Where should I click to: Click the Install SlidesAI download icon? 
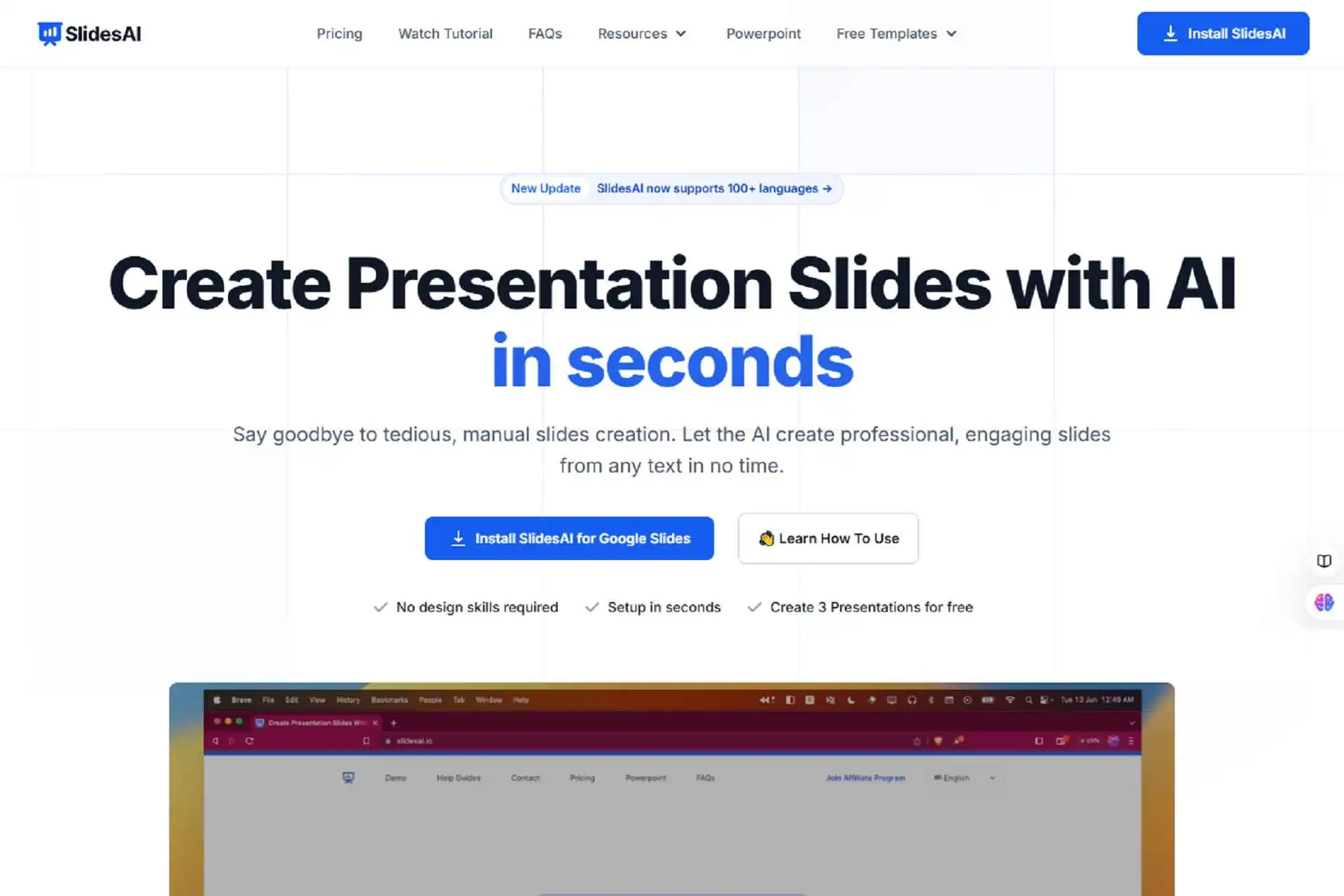1170,33
